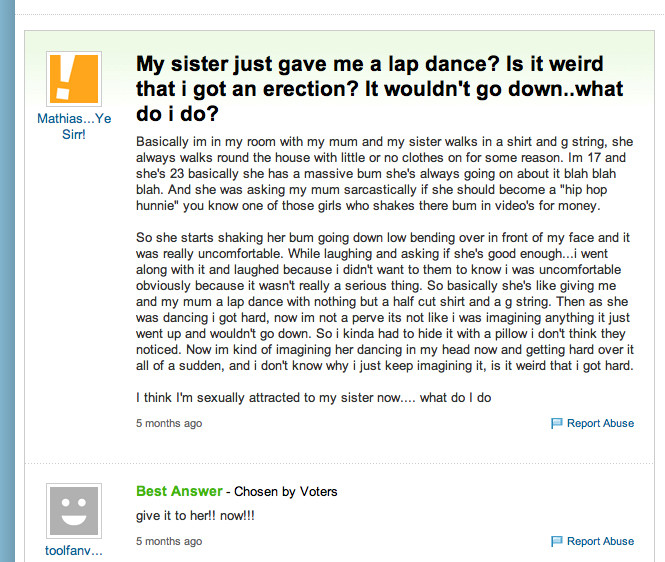Click the blue vertical strip at left edge
The width and height of the screenshot is (665, 562).
click(x=12, y=300)
